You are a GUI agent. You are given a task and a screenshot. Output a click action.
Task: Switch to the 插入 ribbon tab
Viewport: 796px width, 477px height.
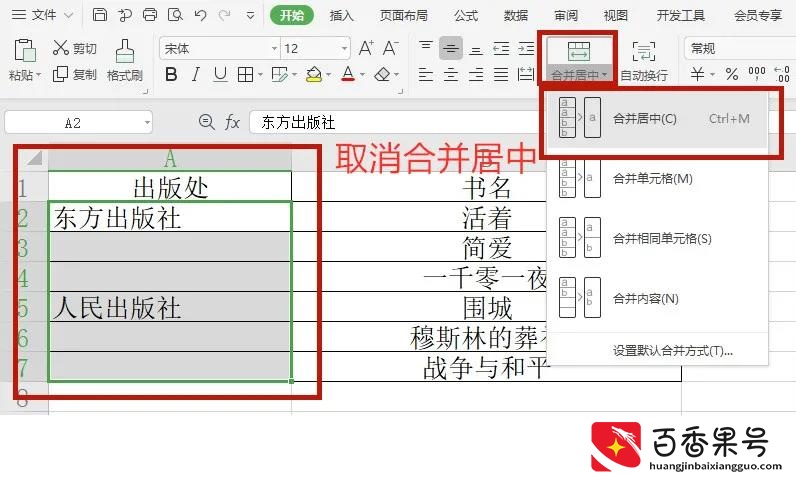(341, 15)
